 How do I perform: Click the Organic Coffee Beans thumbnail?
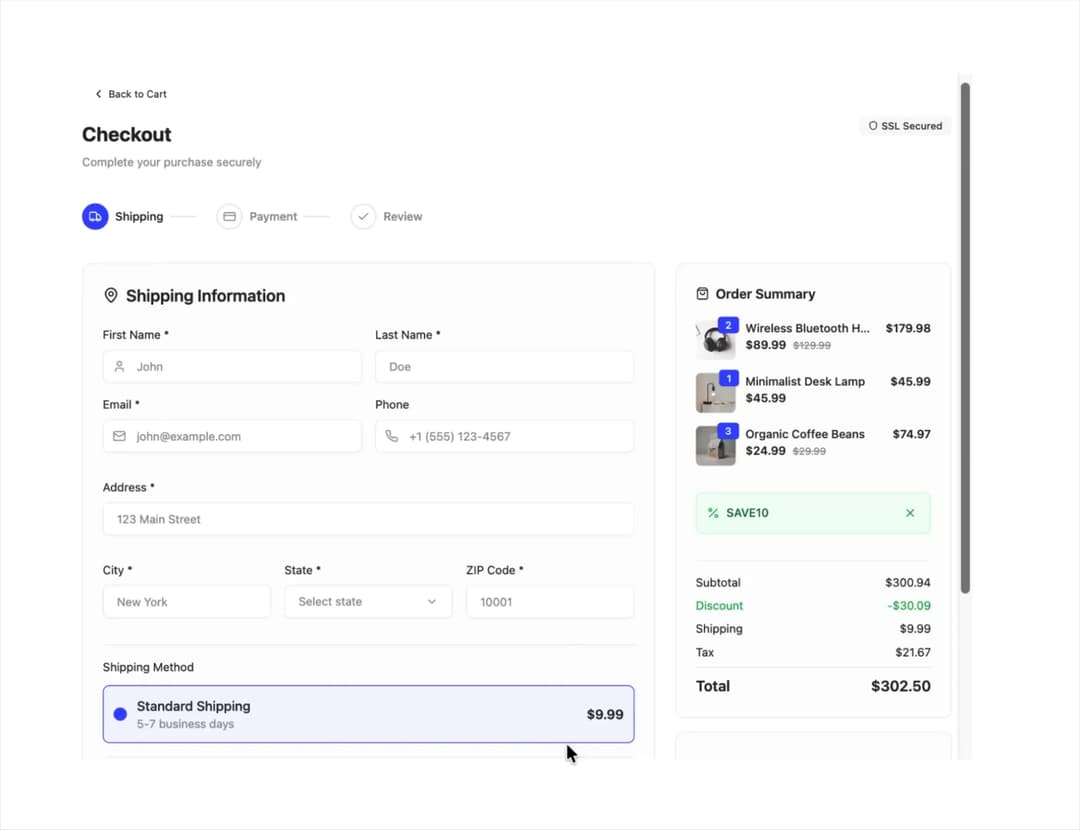(x=716, y=446)
